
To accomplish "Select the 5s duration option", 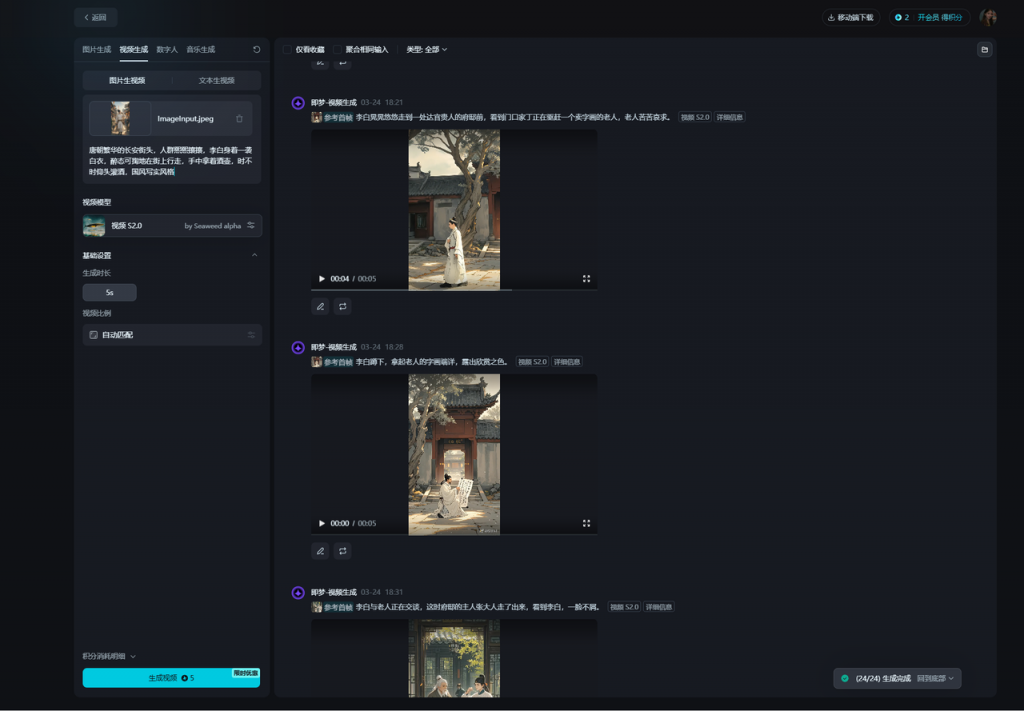I will coord(110,292).
